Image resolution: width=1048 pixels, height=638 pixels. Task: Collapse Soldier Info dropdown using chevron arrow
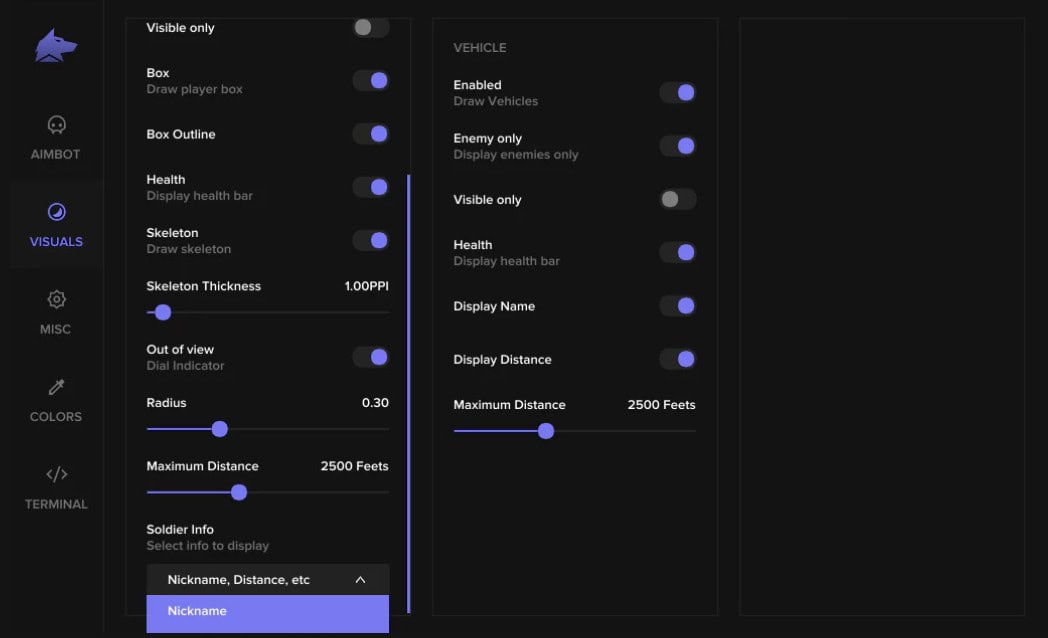point(360,580)
